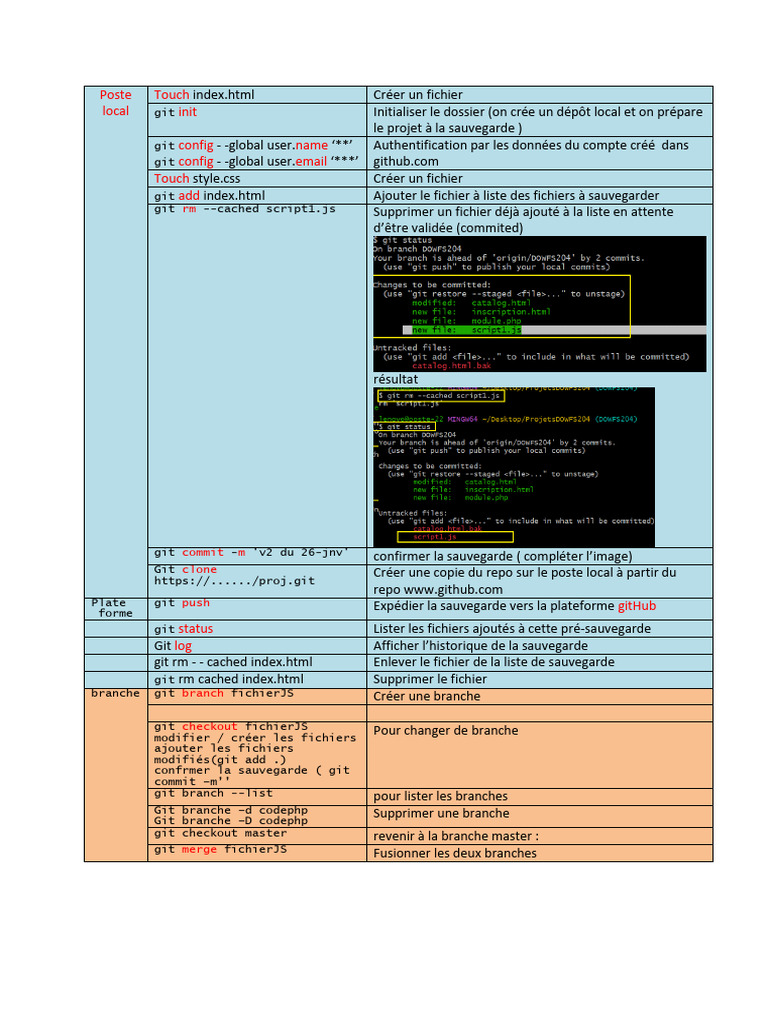
Task: Click the 'git add index.html' command
Action: point(210,195)
